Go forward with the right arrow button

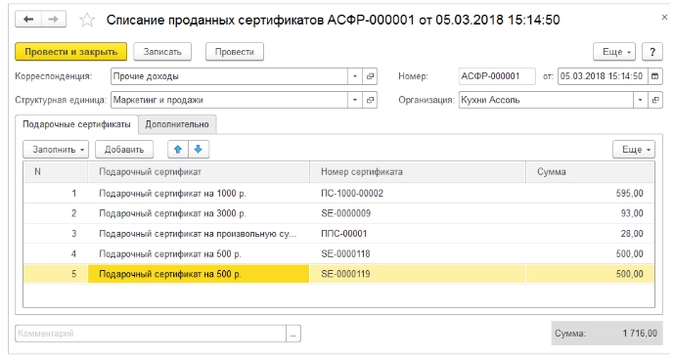point(53,19)
